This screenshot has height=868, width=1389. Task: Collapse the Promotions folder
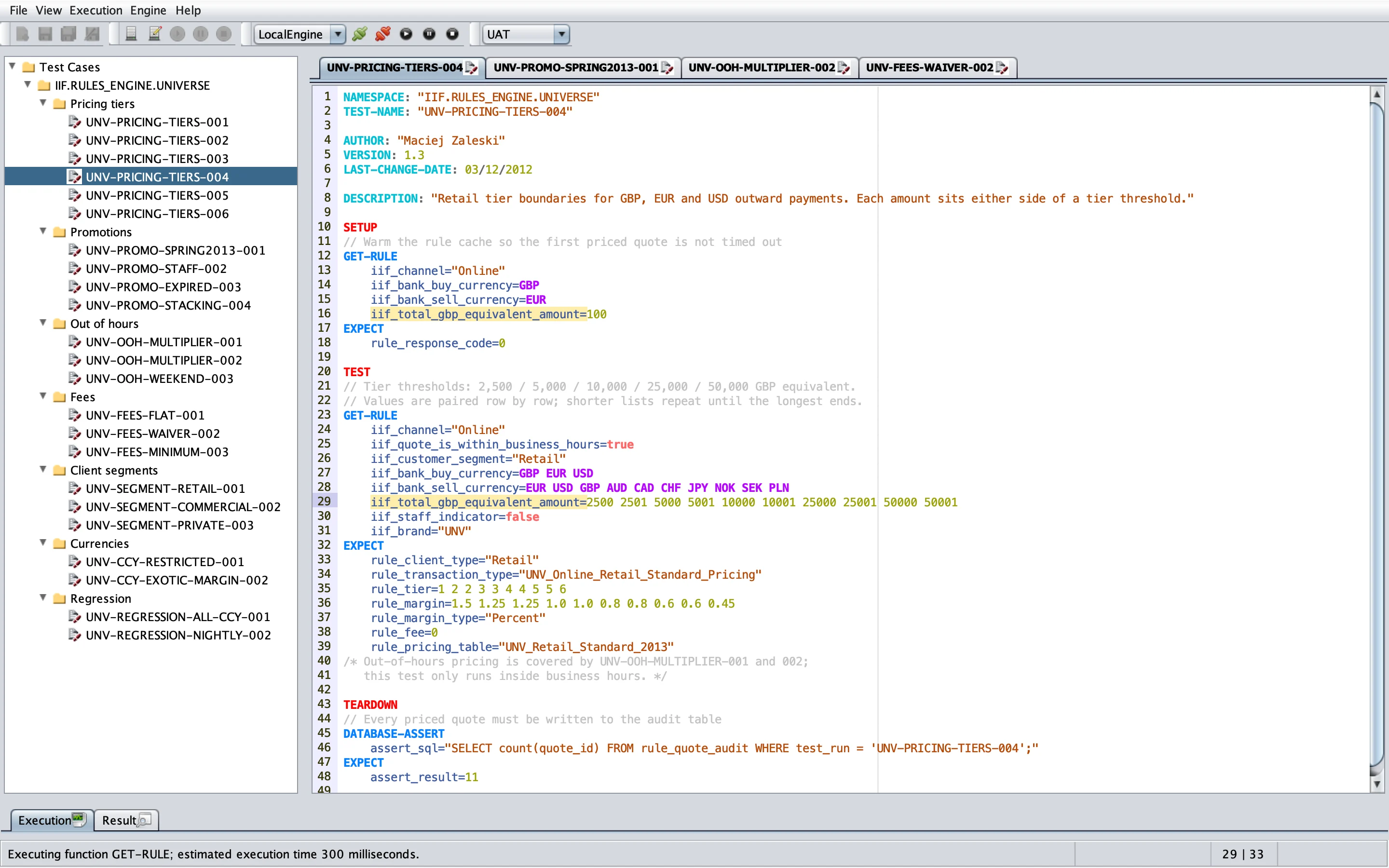click(x=43, y=231)
